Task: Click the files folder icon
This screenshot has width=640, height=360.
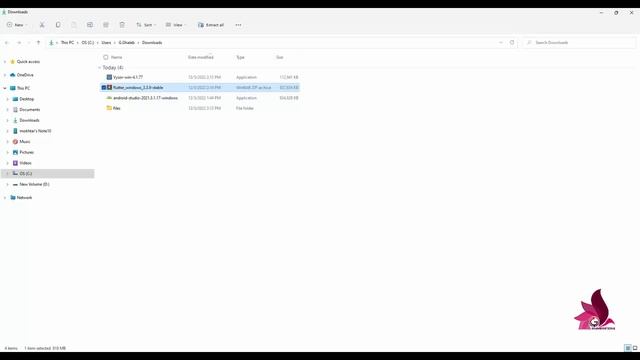Action: point(109,108)
